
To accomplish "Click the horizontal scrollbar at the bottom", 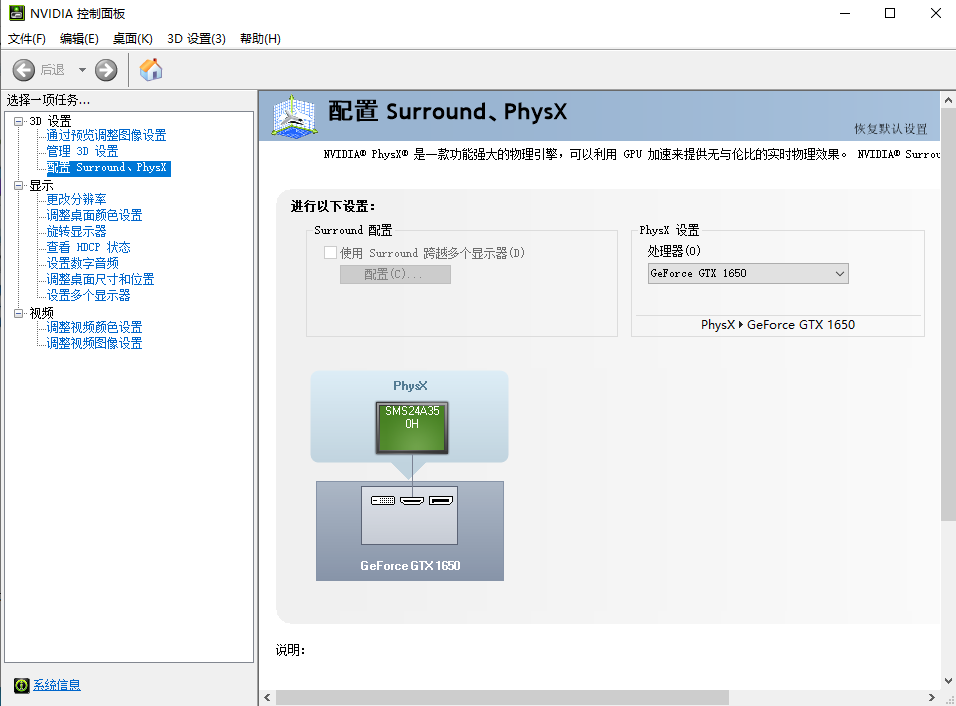I will pos(500,697).
